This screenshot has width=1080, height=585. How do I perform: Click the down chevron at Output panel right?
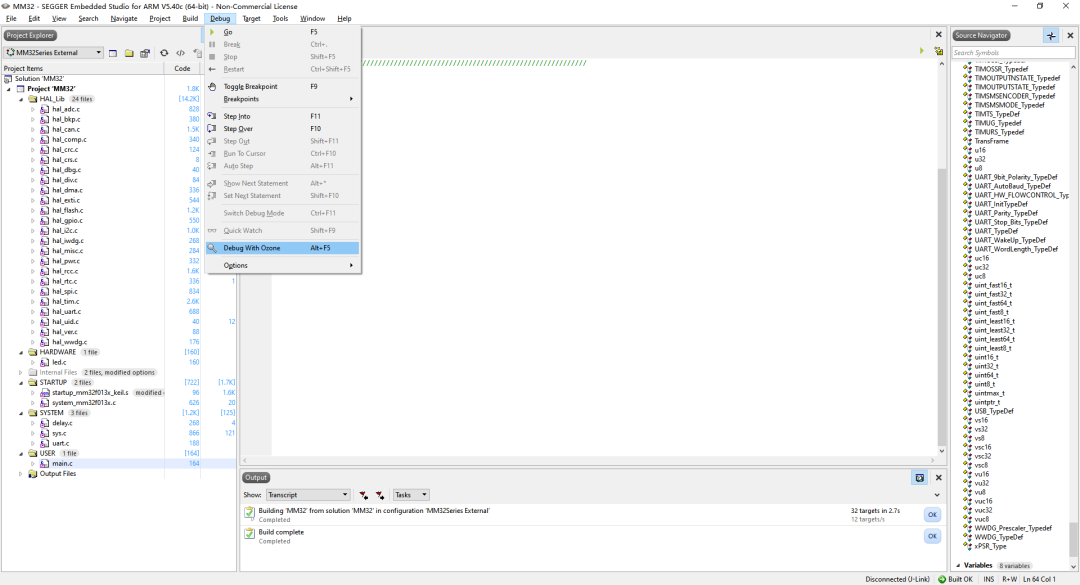click(x=937, y=495)
